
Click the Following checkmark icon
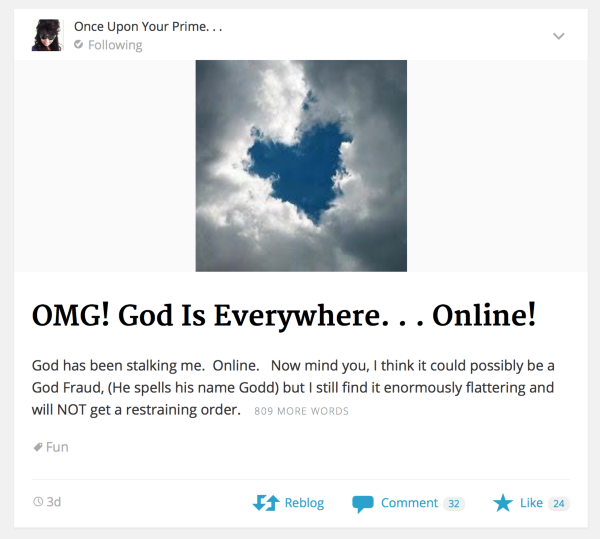point(78,44)
